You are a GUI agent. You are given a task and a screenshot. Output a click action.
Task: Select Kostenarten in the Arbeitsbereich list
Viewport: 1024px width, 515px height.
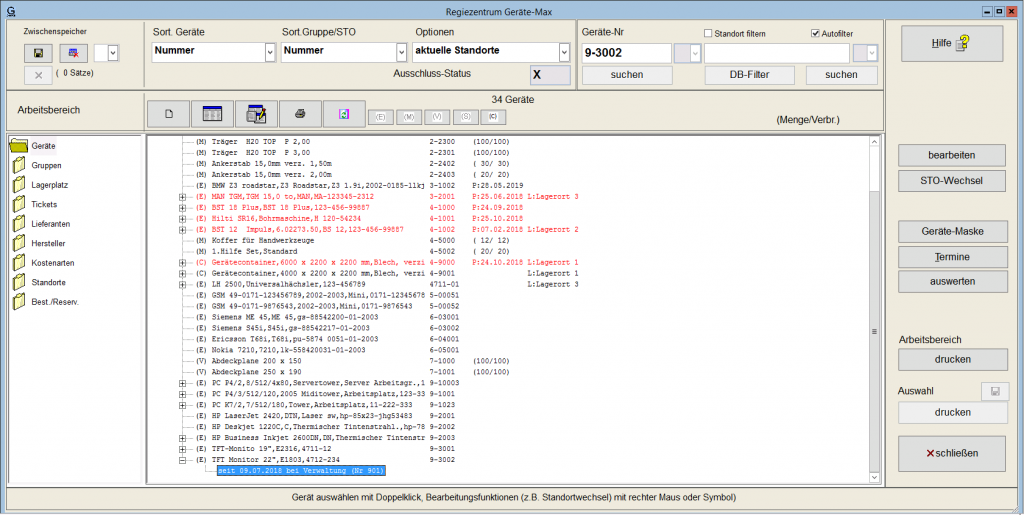tap(52, 263)
